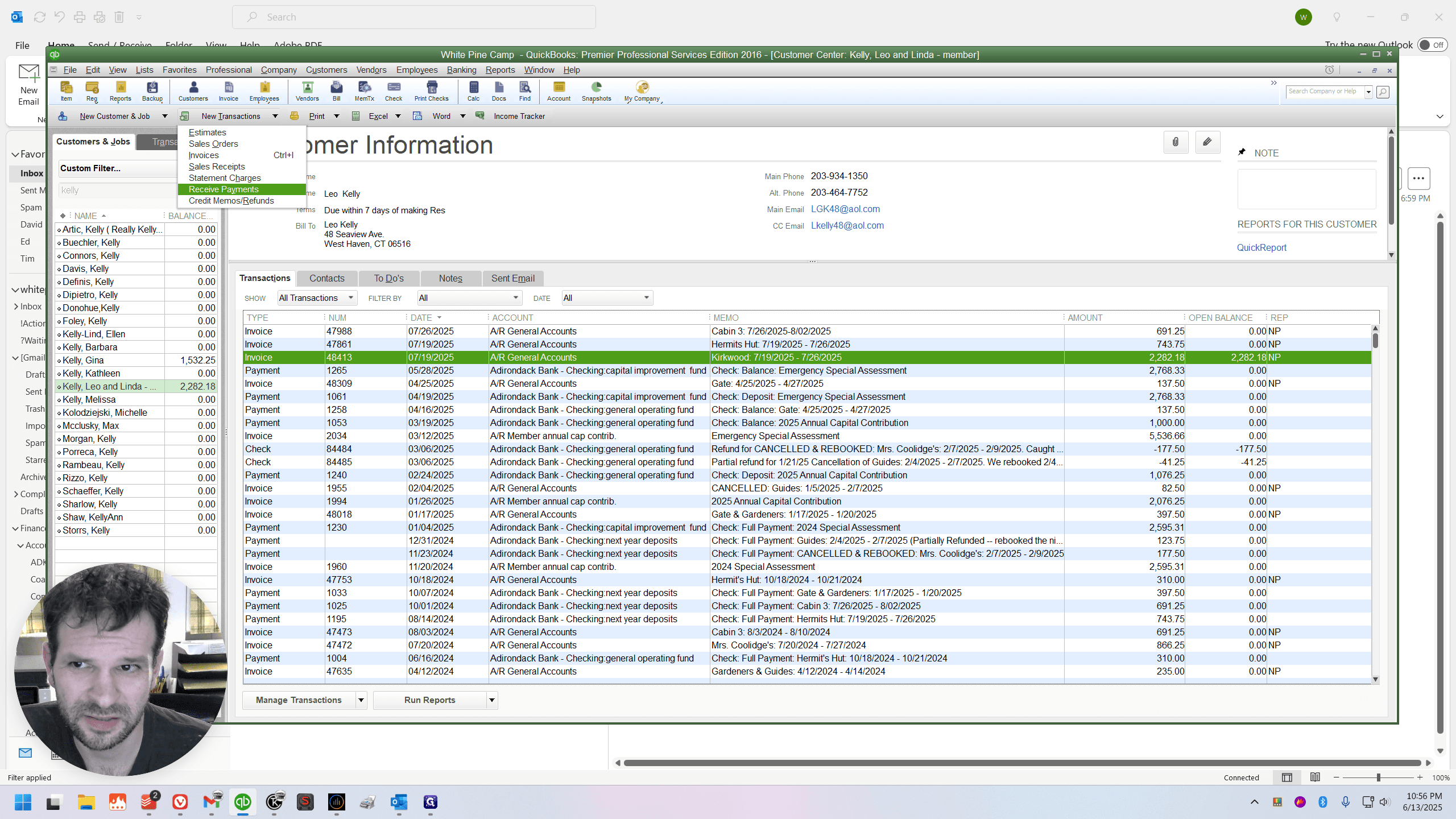The image size is (1456, 819).
Task: Expand the New Customer & Job dropdown
Action: point(165,116)
